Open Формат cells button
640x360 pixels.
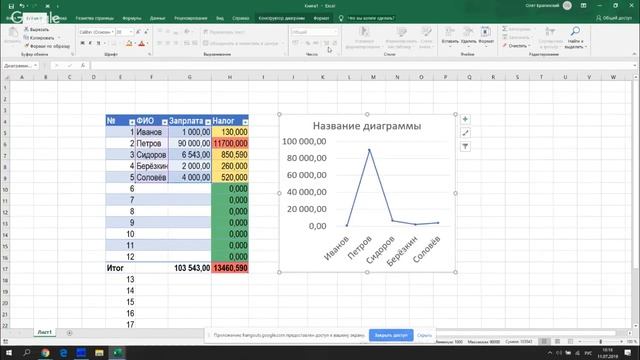pos(486,36)
